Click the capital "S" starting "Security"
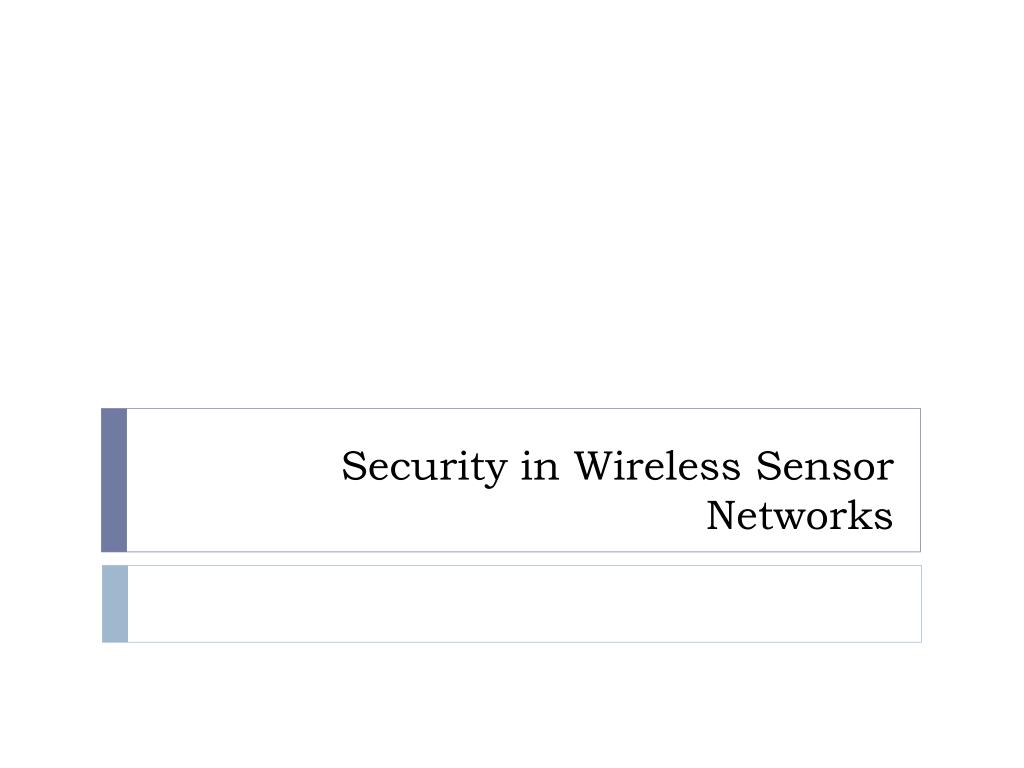Image resolution: width=1024 pixels, height=768 pixels. click(x=353, y=466)
